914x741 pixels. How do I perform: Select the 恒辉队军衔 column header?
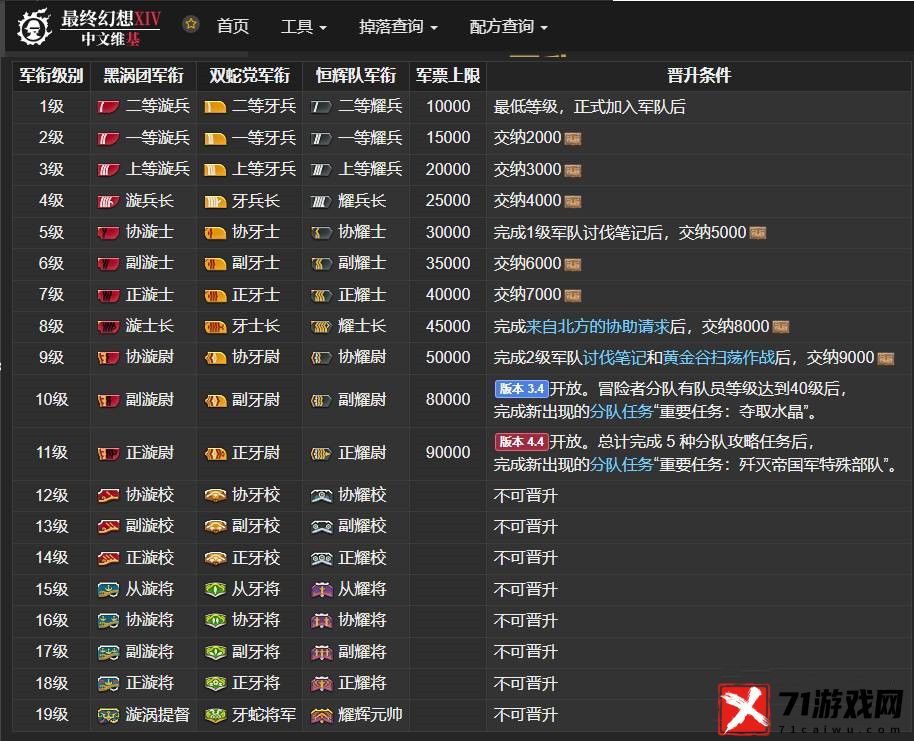click(x=356, y=75)
